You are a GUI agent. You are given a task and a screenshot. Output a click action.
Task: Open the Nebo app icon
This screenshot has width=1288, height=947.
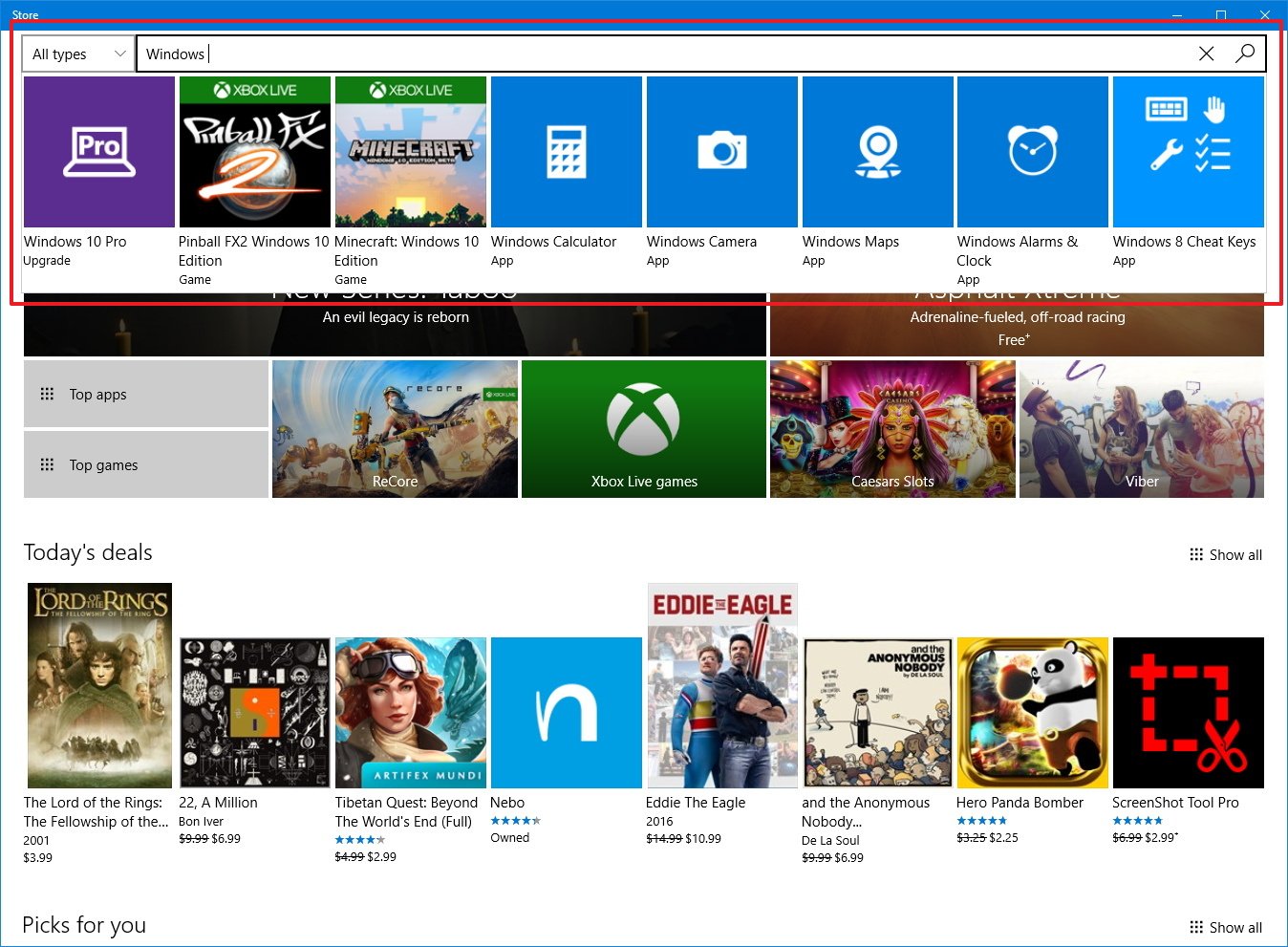pos(567,713)
